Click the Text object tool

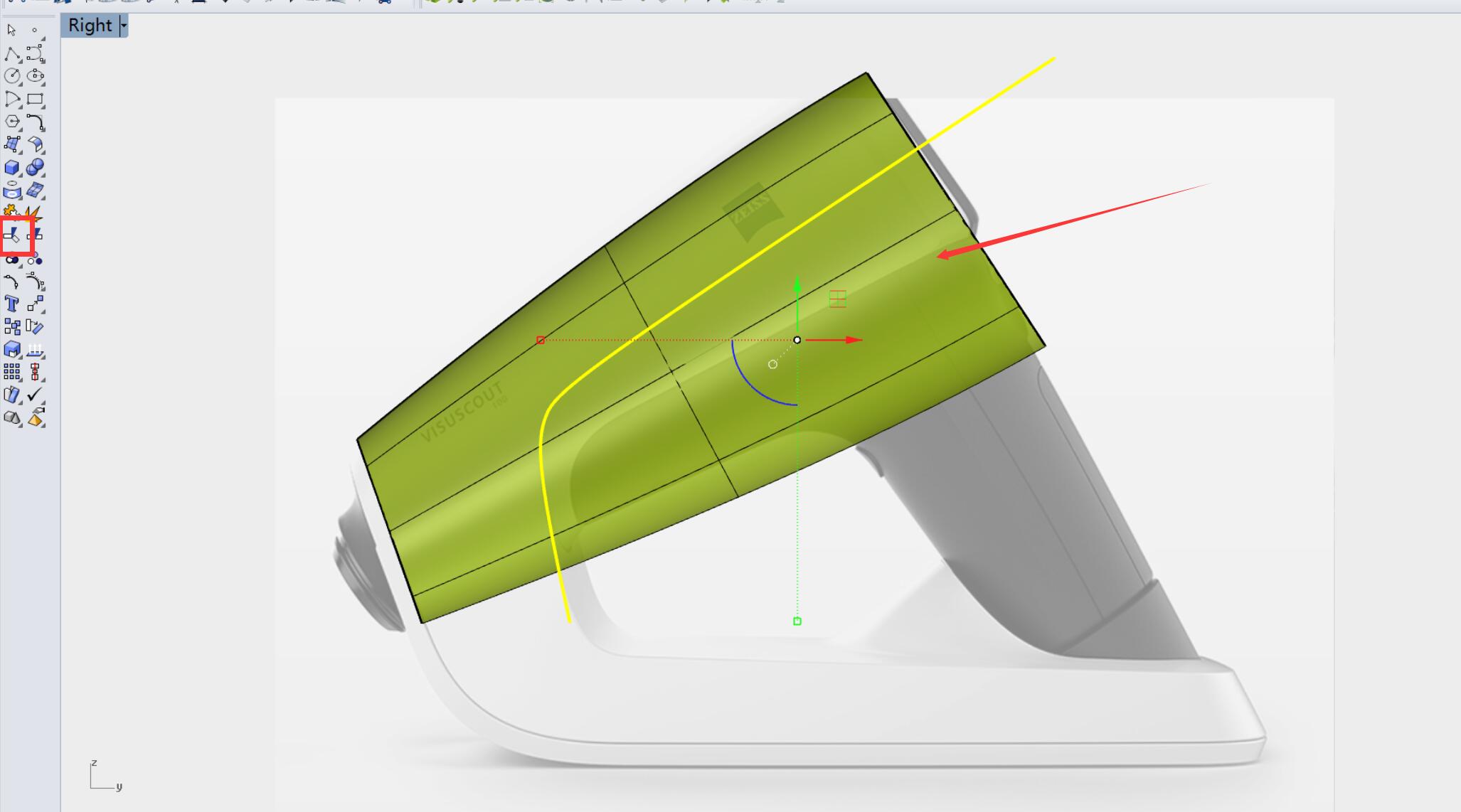(12, 304)
